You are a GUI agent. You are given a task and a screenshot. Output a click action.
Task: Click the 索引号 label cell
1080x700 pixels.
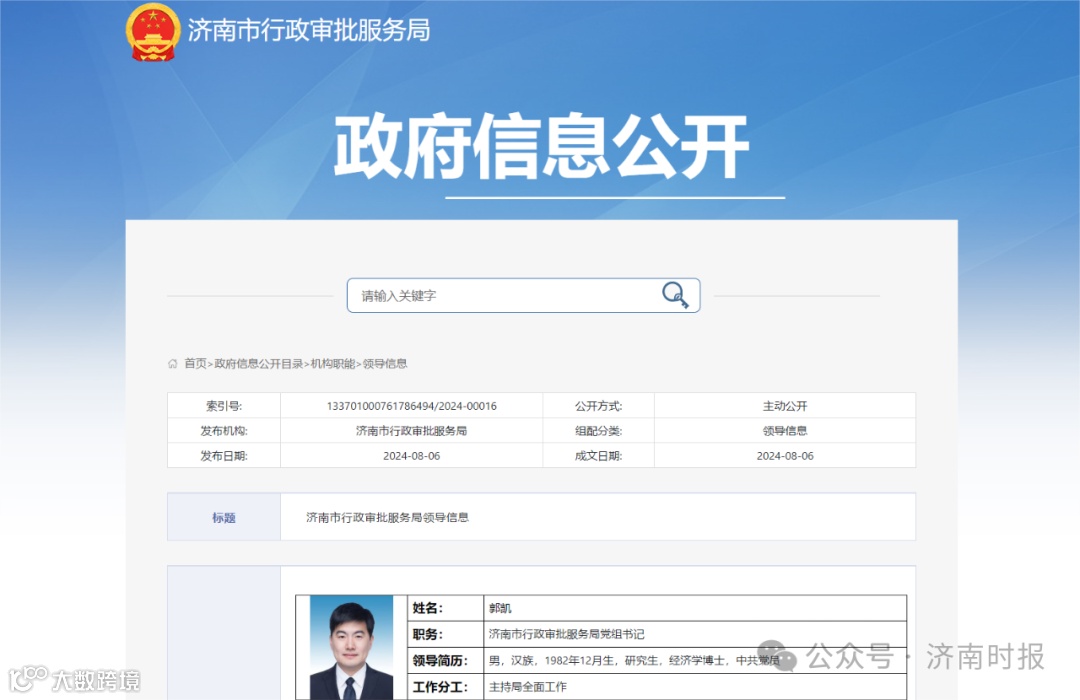pos(224,406)
